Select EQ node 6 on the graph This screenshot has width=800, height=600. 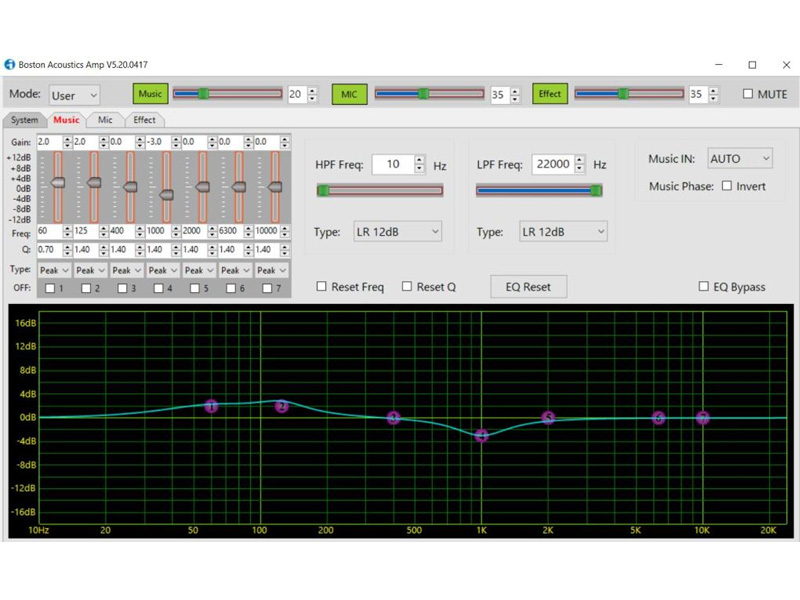(659, 418)
